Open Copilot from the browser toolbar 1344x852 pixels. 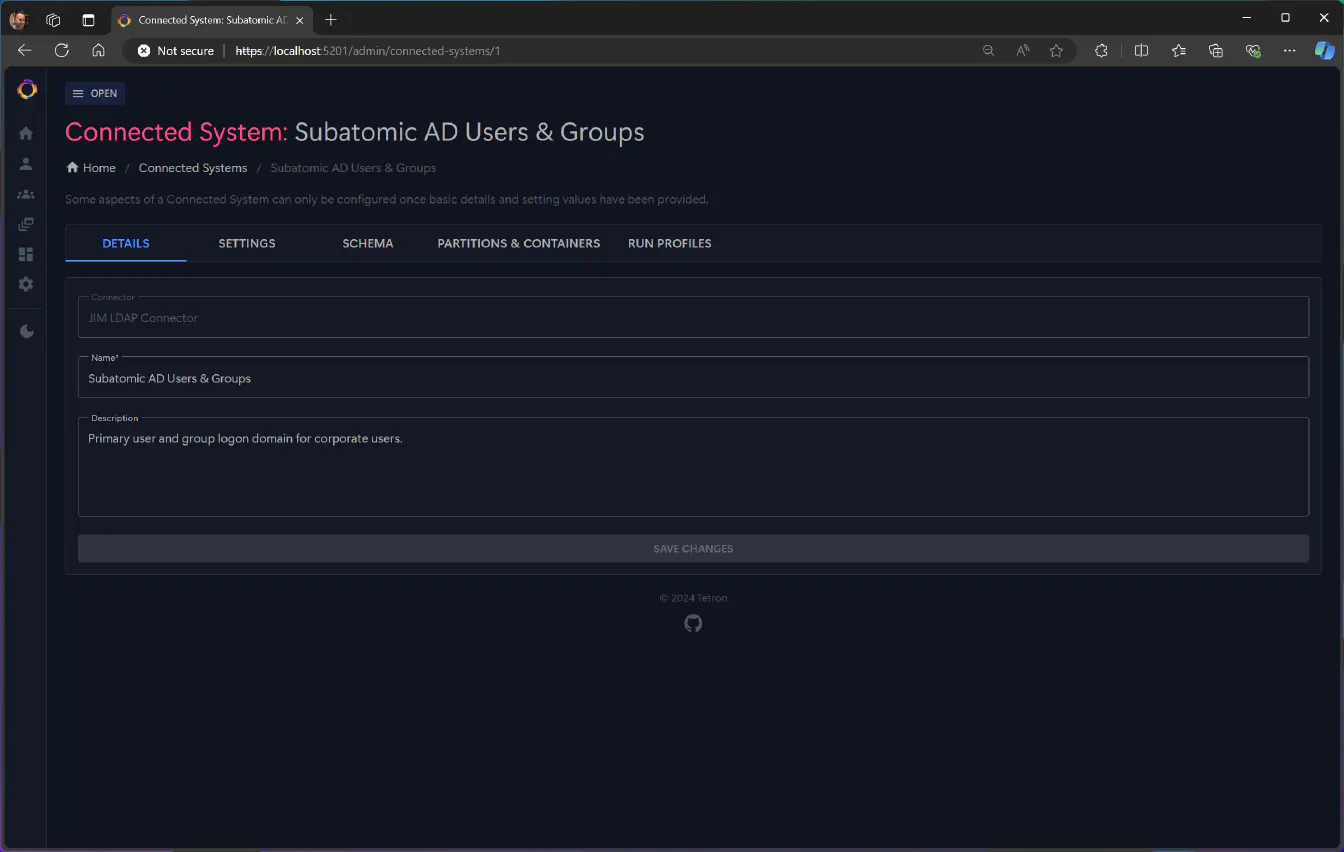click(x=1325, y=50)
